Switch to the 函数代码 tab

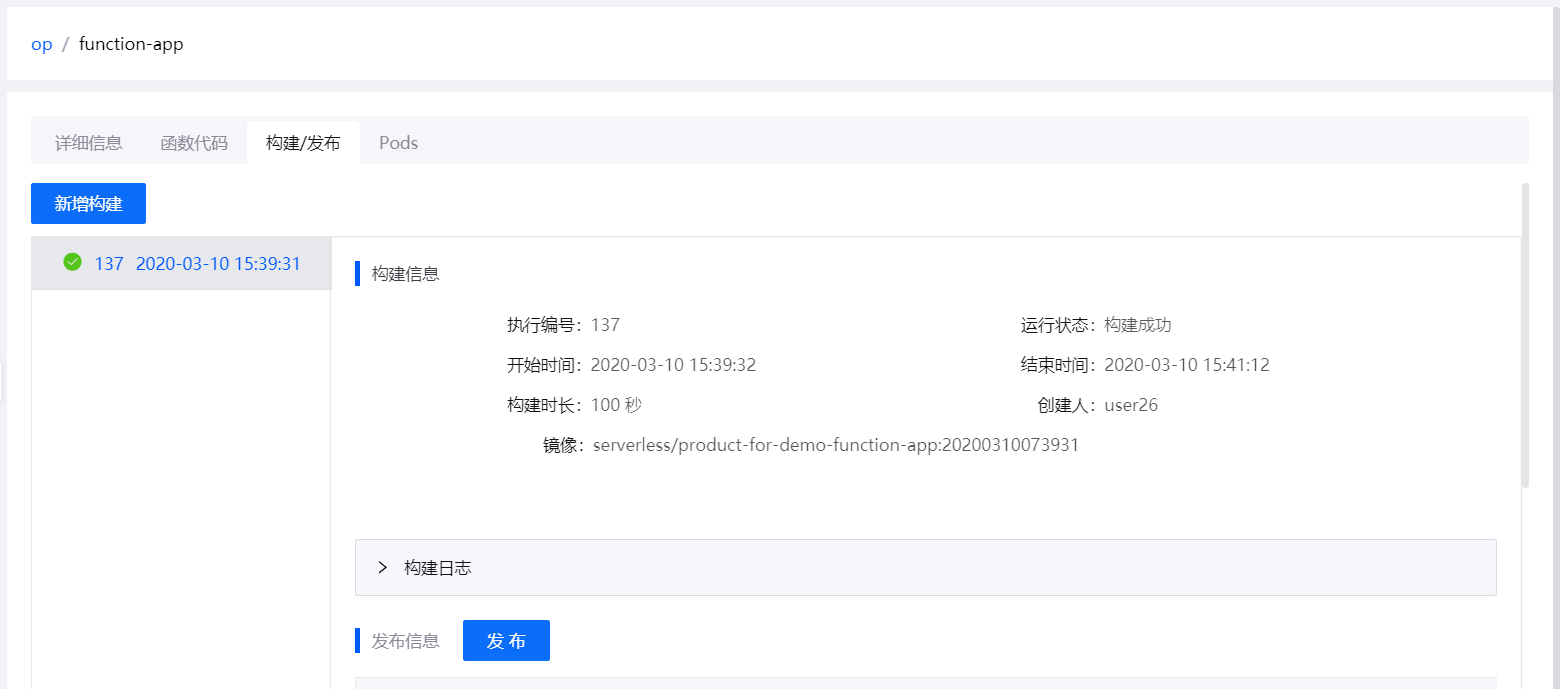(x=194, y=142)
